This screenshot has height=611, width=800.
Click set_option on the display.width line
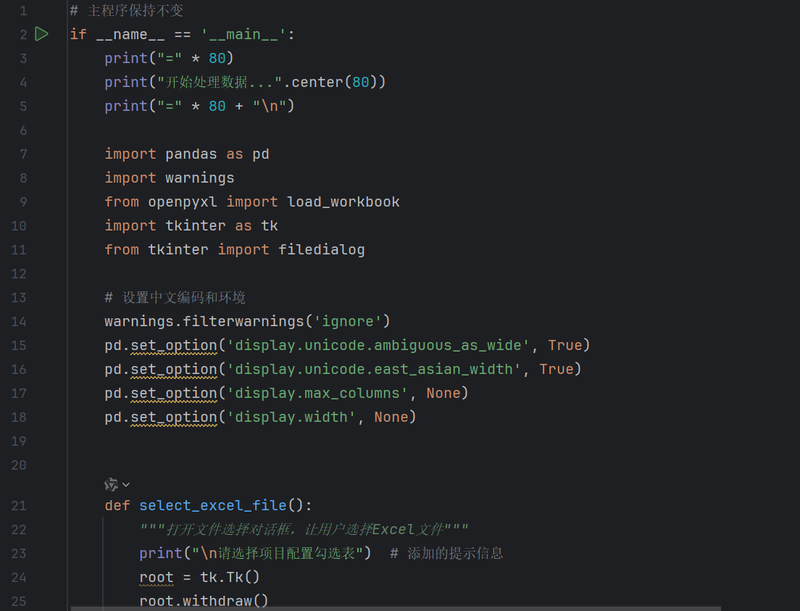click(x=174, y=417)
